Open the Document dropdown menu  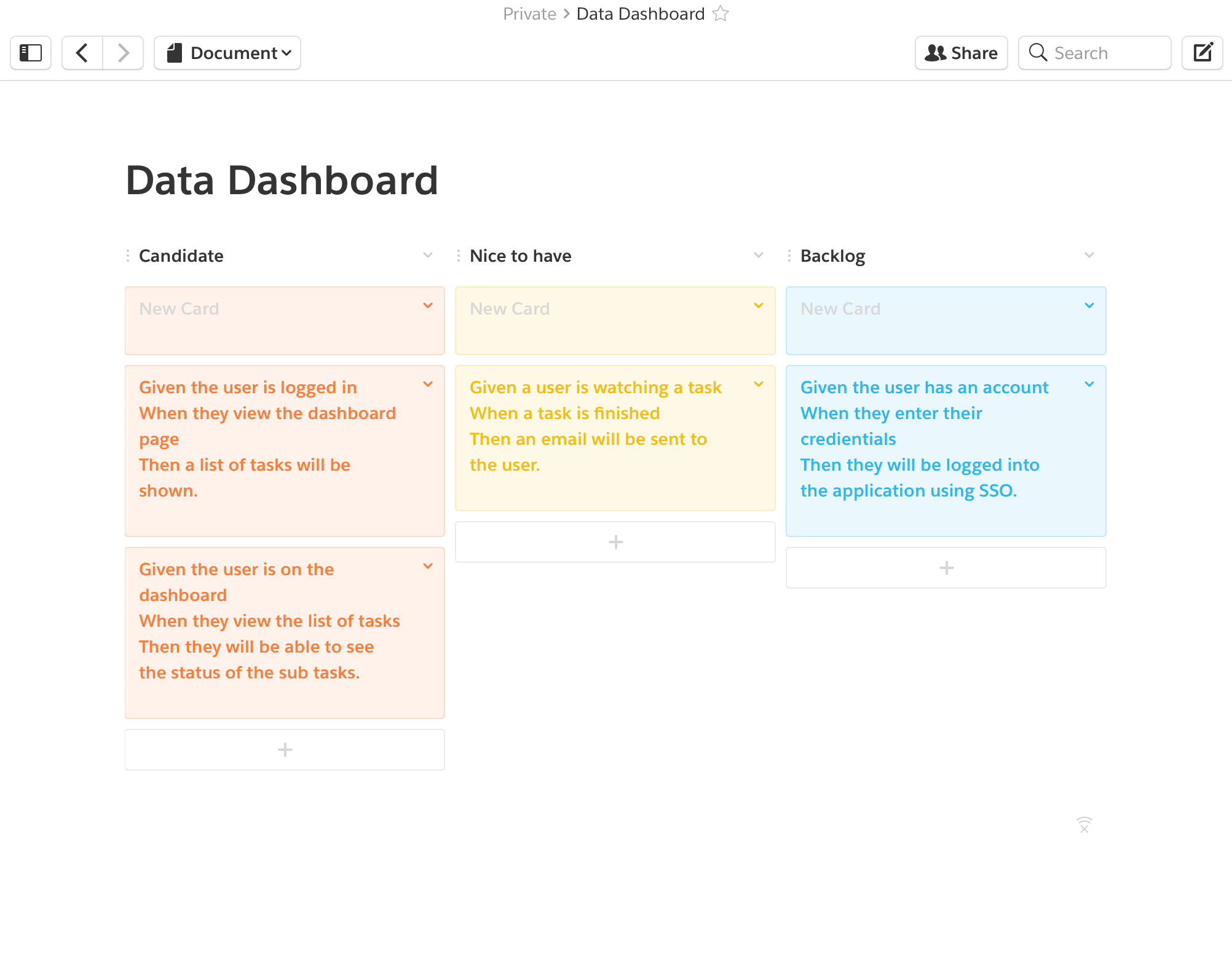(x=227, y=53)
